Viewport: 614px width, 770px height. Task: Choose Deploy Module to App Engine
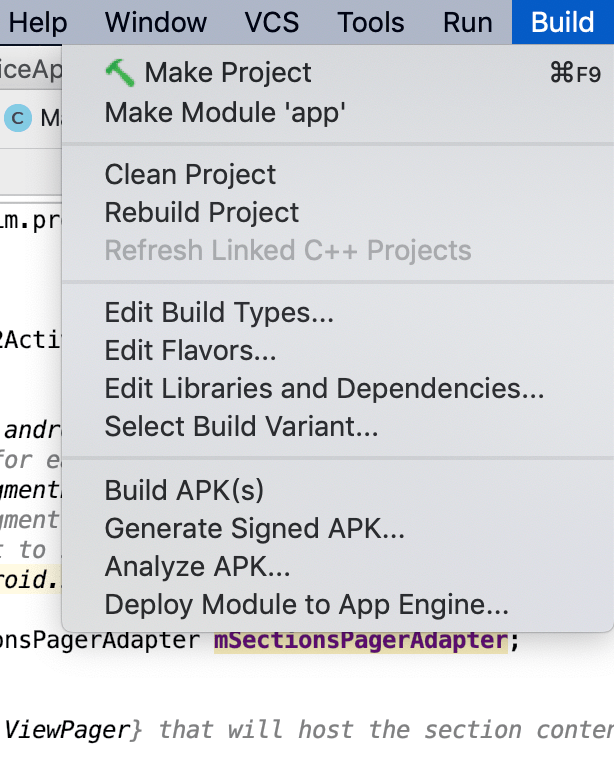[x=307, y=605]
